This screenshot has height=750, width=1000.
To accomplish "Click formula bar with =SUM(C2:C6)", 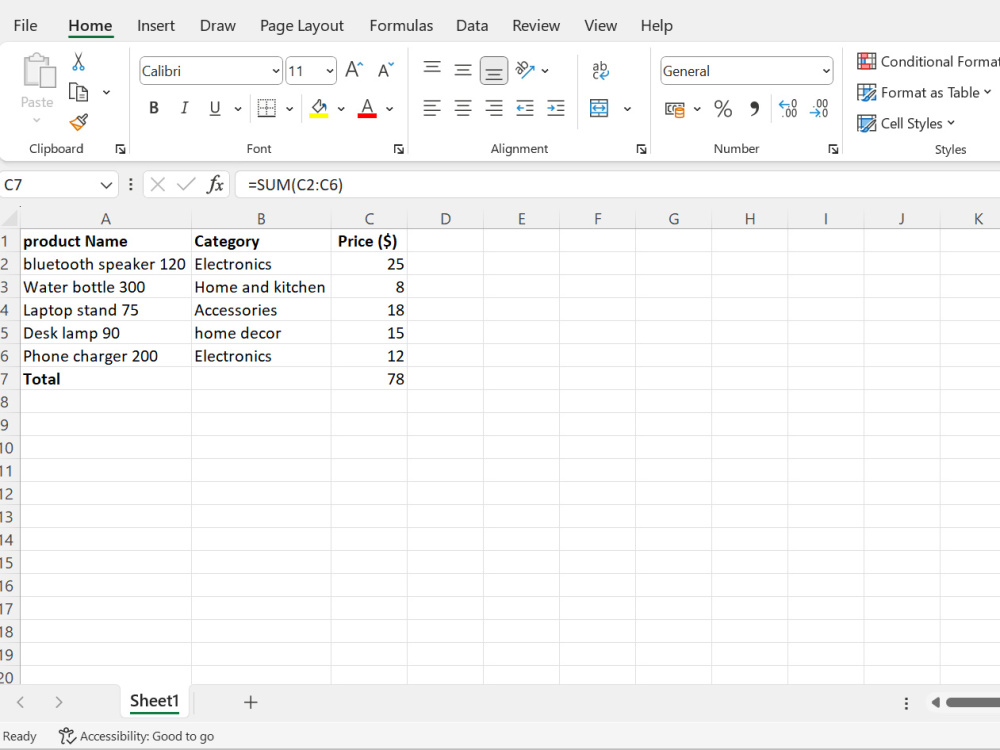I will (x=617, y=185).
